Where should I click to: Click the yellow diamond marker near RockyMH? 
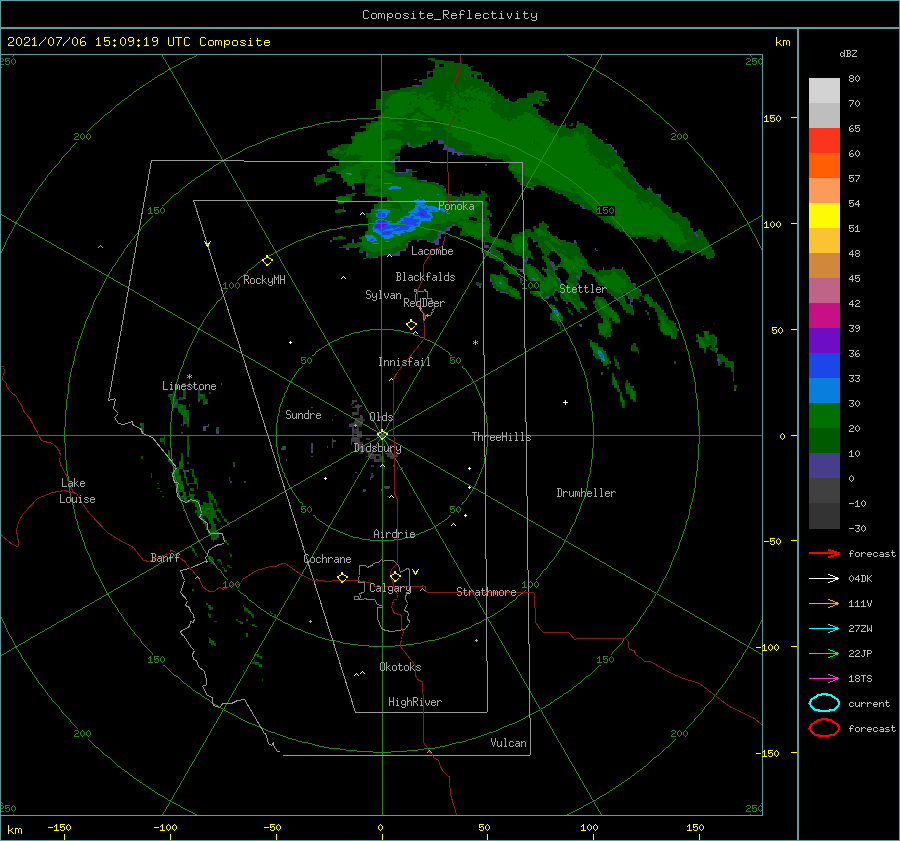(267, 261)
